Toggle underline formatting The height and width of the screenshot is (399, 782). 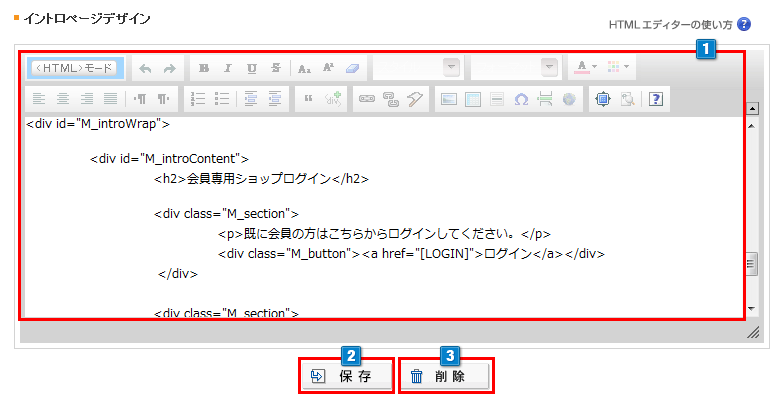[252, 69]
